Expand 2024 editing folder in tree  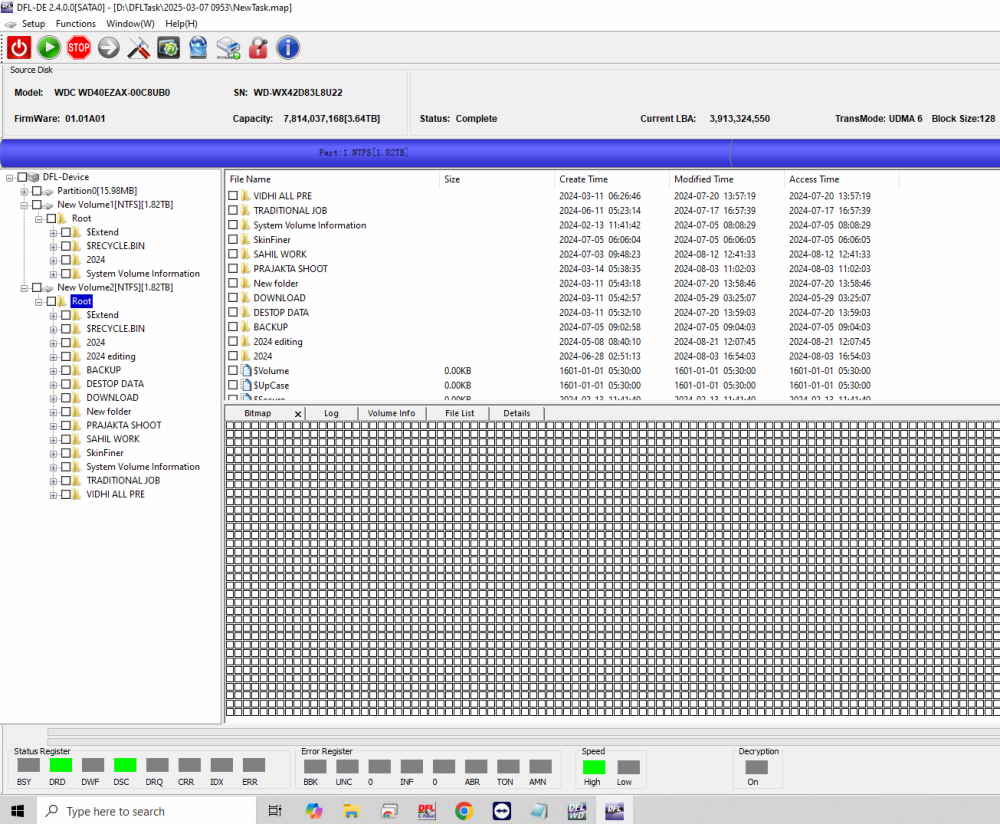point(54,357)
